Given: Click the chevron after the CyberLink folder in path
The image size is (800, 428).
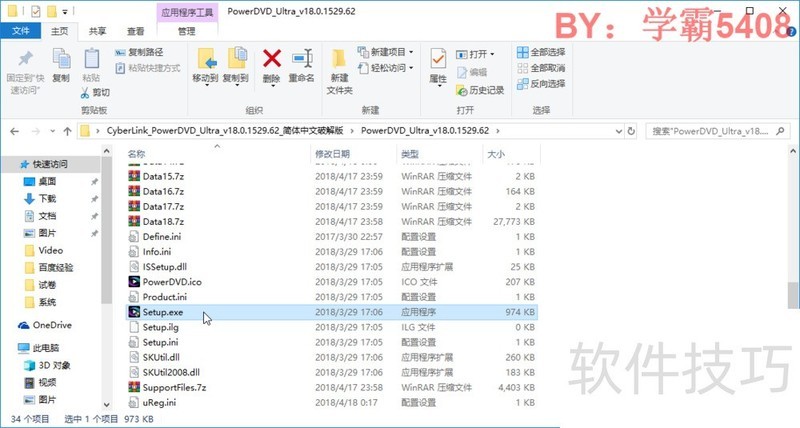Looking at the screenshot, I should 352,131.
